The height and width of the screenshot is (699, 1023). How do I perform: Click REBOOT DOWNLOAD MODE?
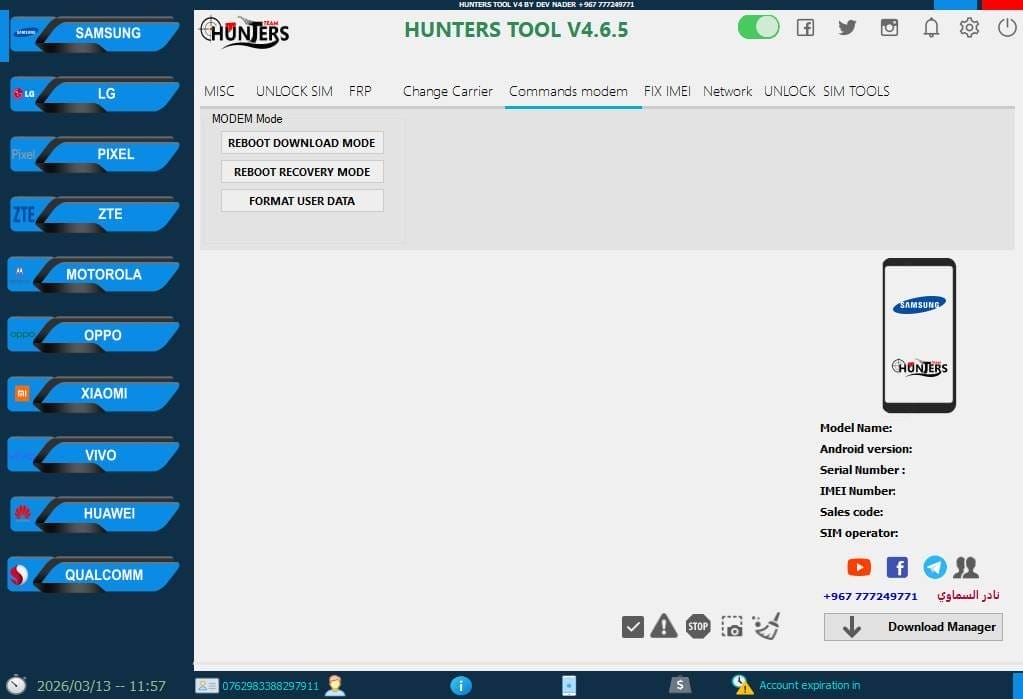click(x=302, y=142)
